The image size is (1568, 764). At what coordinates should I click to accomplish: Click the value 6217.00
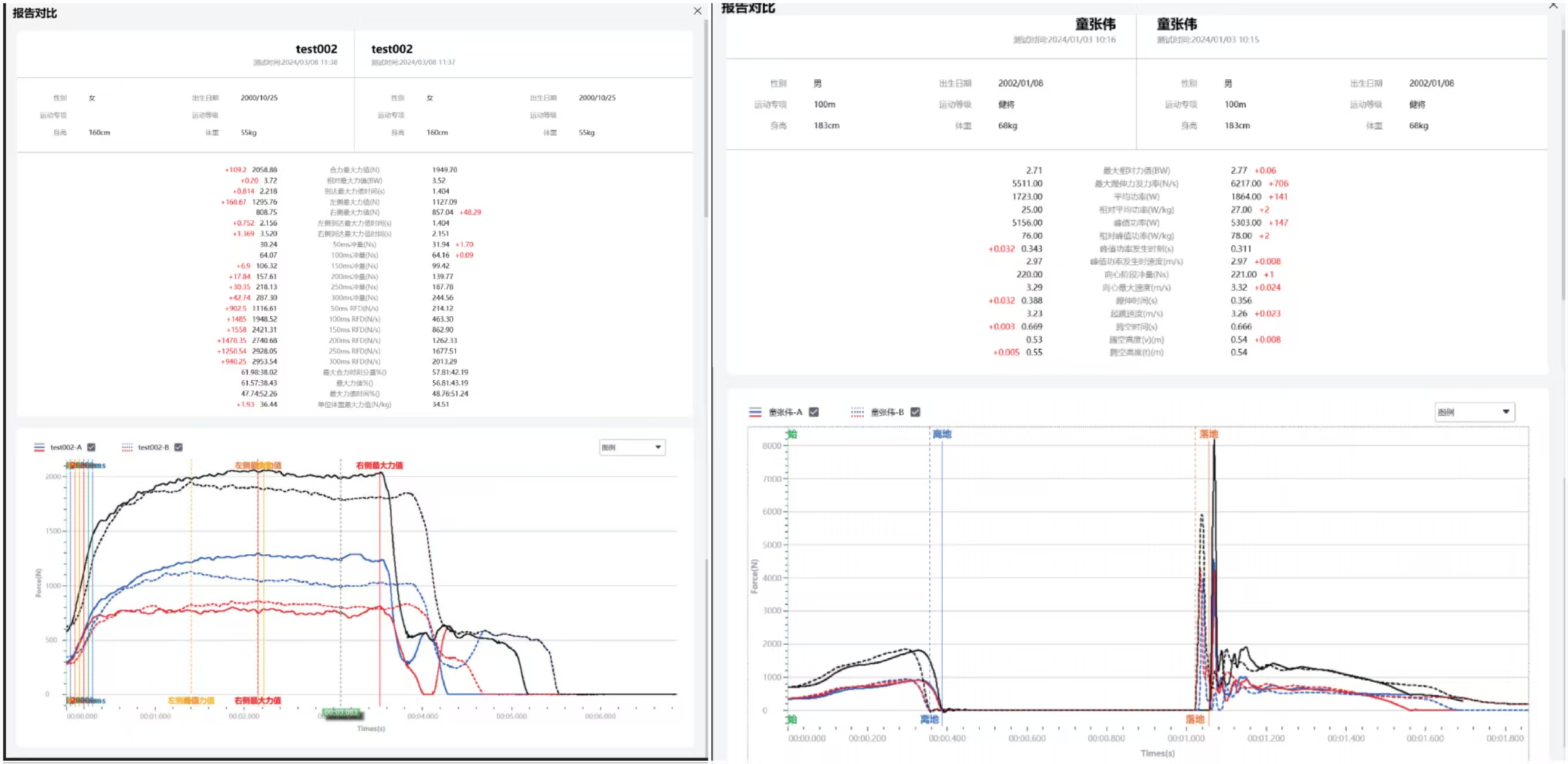tap(1246, 183)
